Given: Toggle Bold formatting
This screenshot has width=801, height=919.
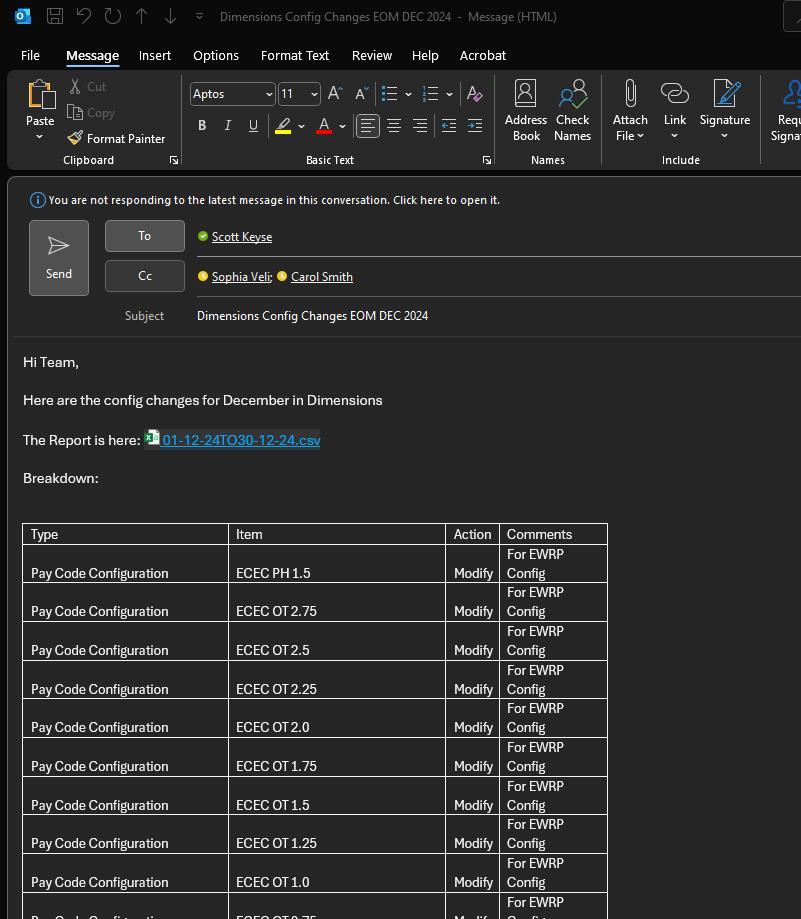Looking at the screenshot, I should pyautogui.click(x=202, y=126).
